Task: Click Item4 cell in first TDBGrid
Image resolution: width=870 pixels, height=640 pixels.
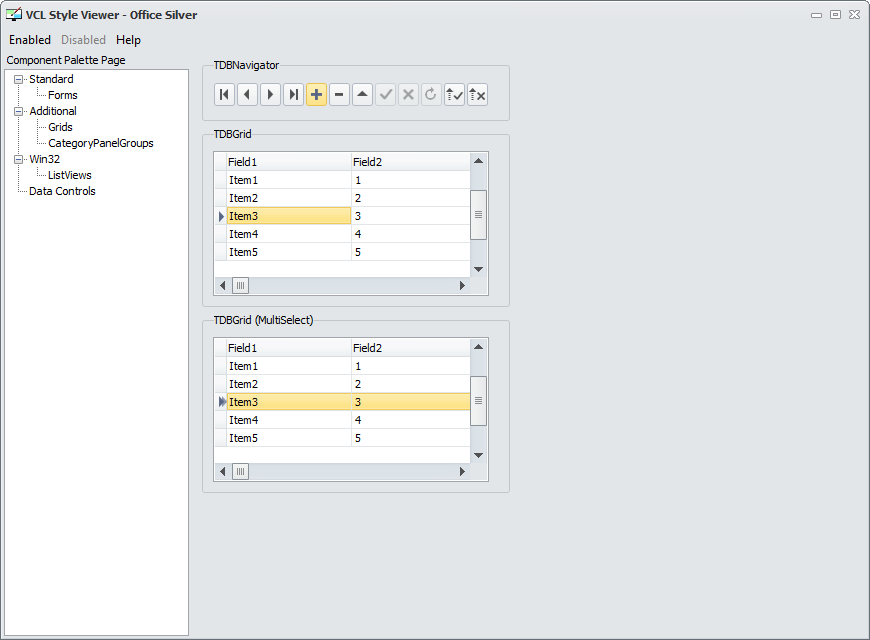Action: [289, 234]
